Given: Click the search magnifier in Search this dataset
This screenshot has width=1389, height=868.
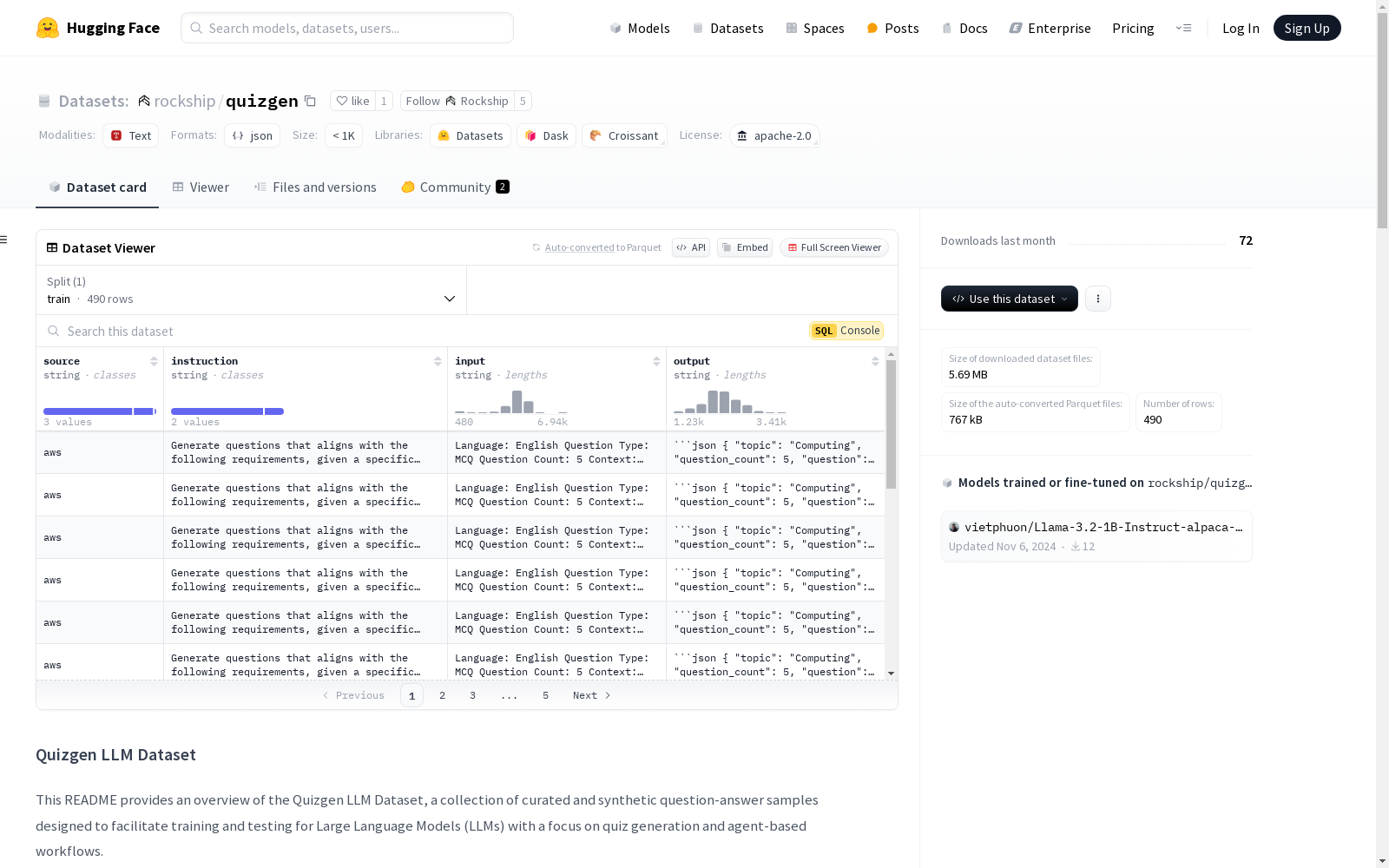Looking at the screenshot, I should tap(54, 331).
